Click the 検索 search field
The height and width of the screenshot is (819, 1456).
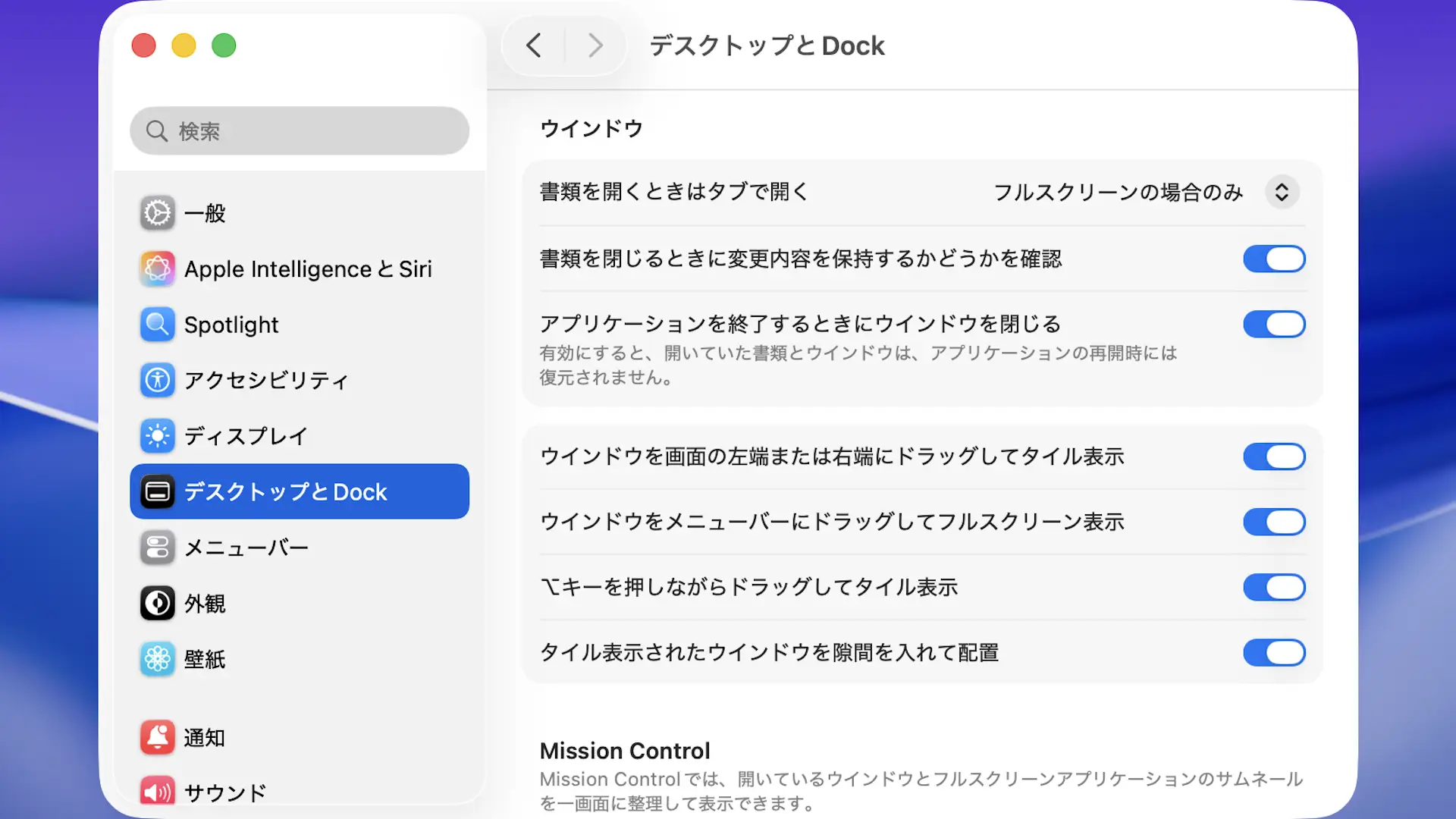(300, 131)
